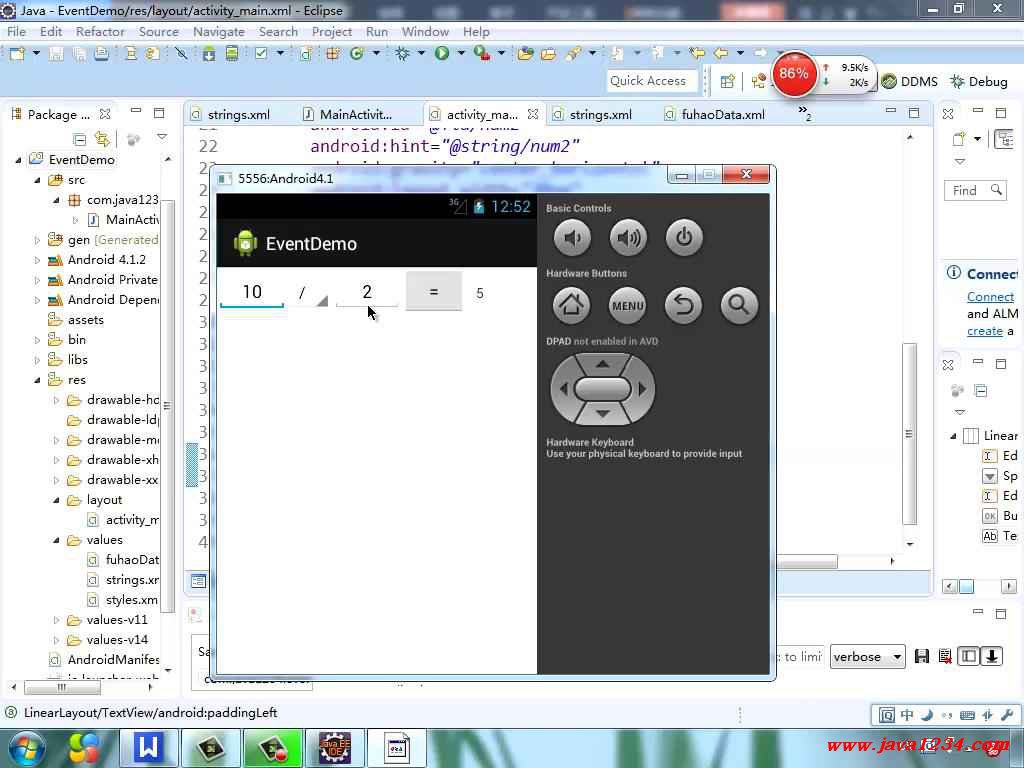Expand the gen Generated folder
Image resolution: width=1024 pixels, height=768 pixels.
37,240
